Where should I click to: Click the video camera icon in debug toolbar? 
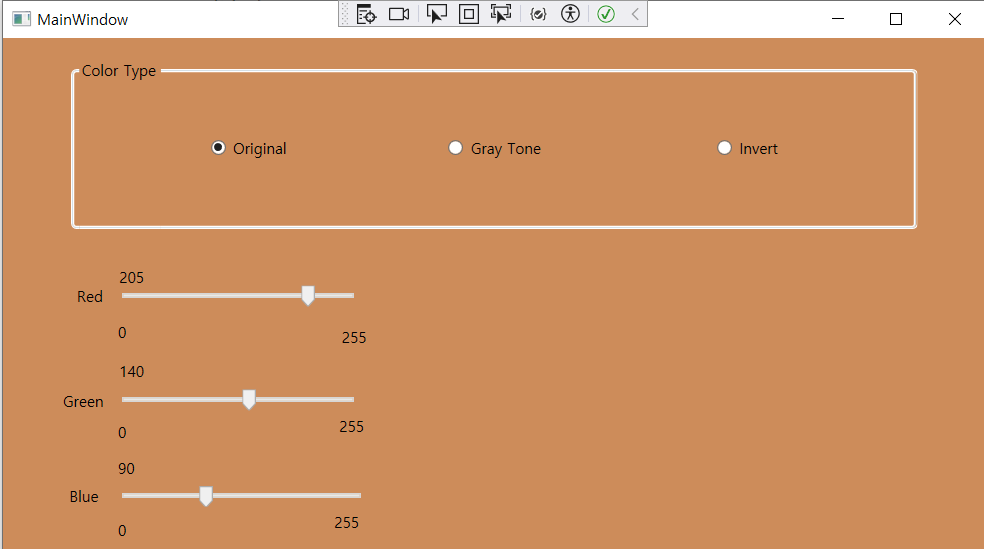coord(399,14)
